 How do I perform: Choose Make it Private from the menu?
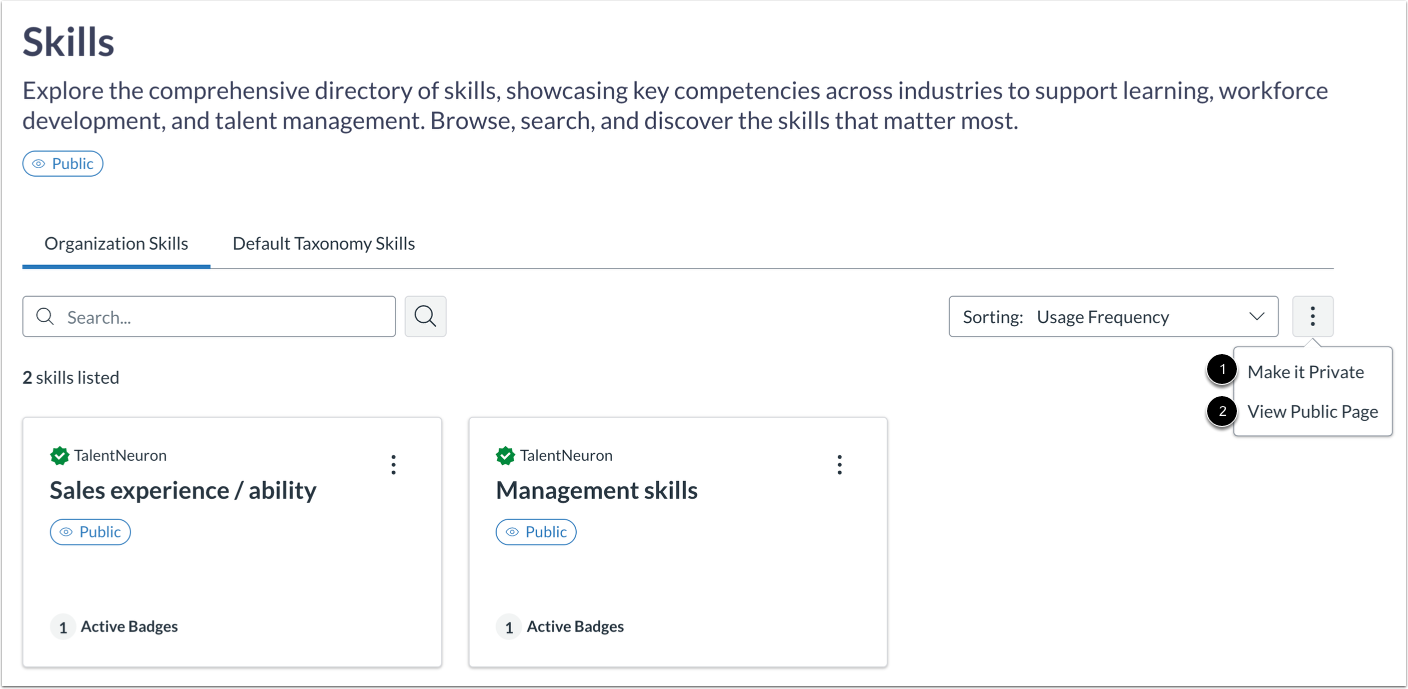[x=1305, y=372]
